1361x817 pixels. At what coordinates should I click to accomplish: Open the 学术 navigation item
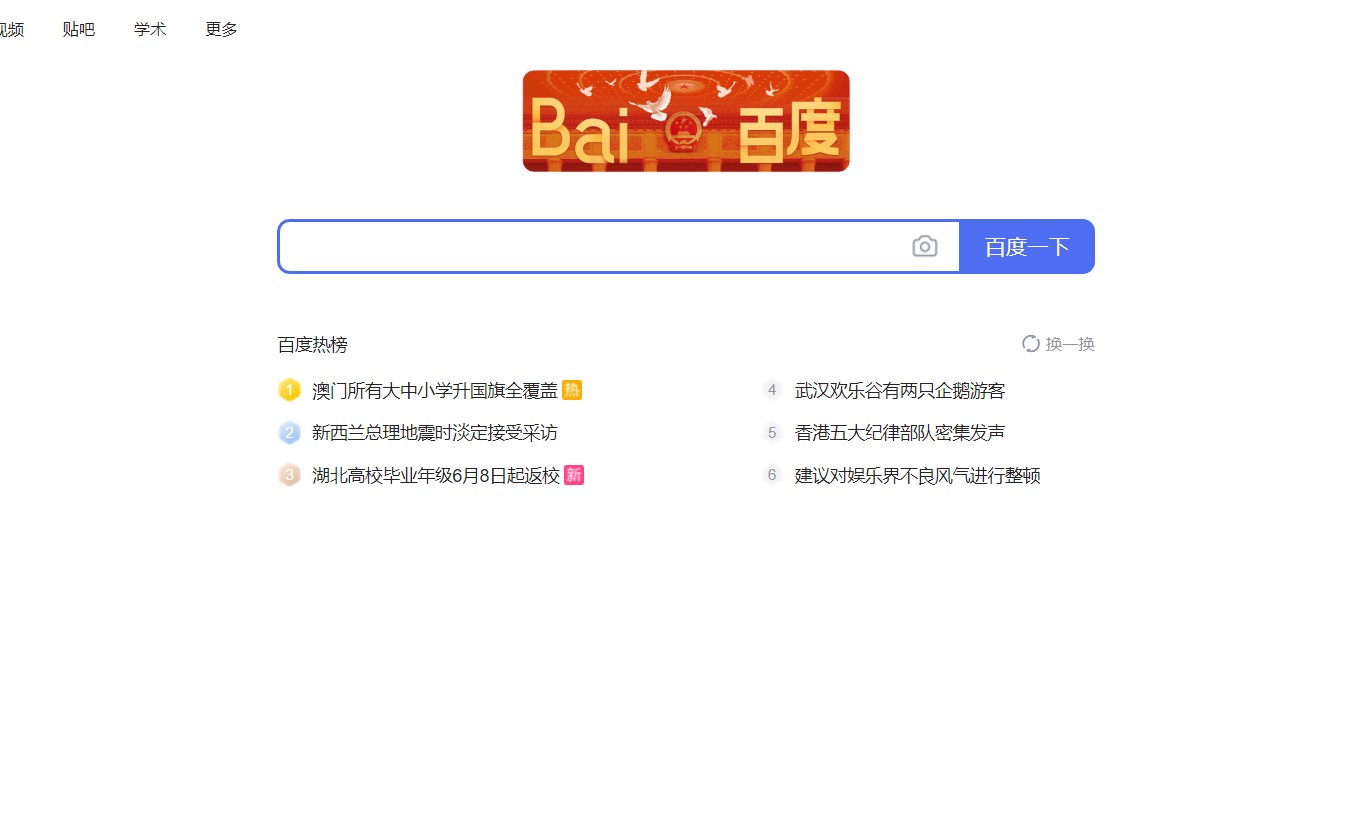click(x=150, y=29)
